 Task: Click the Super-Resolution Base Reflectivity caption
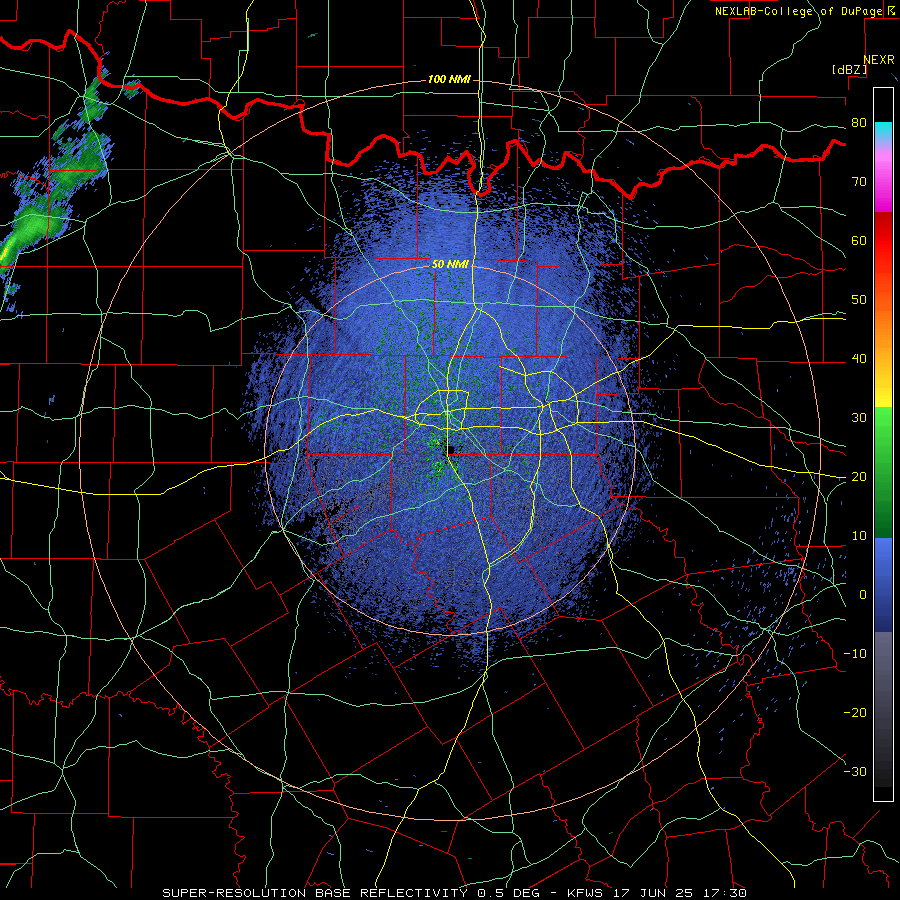click(454, 893)
